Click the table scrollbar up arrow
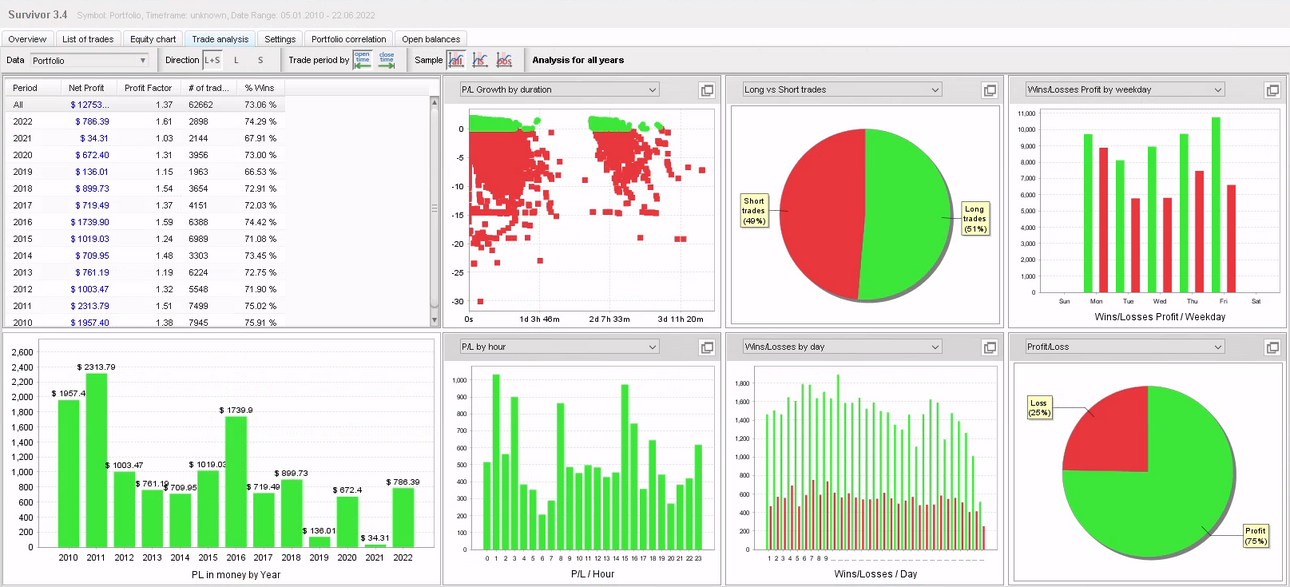This screenshot has height=587, width=1290. [434, 102]
